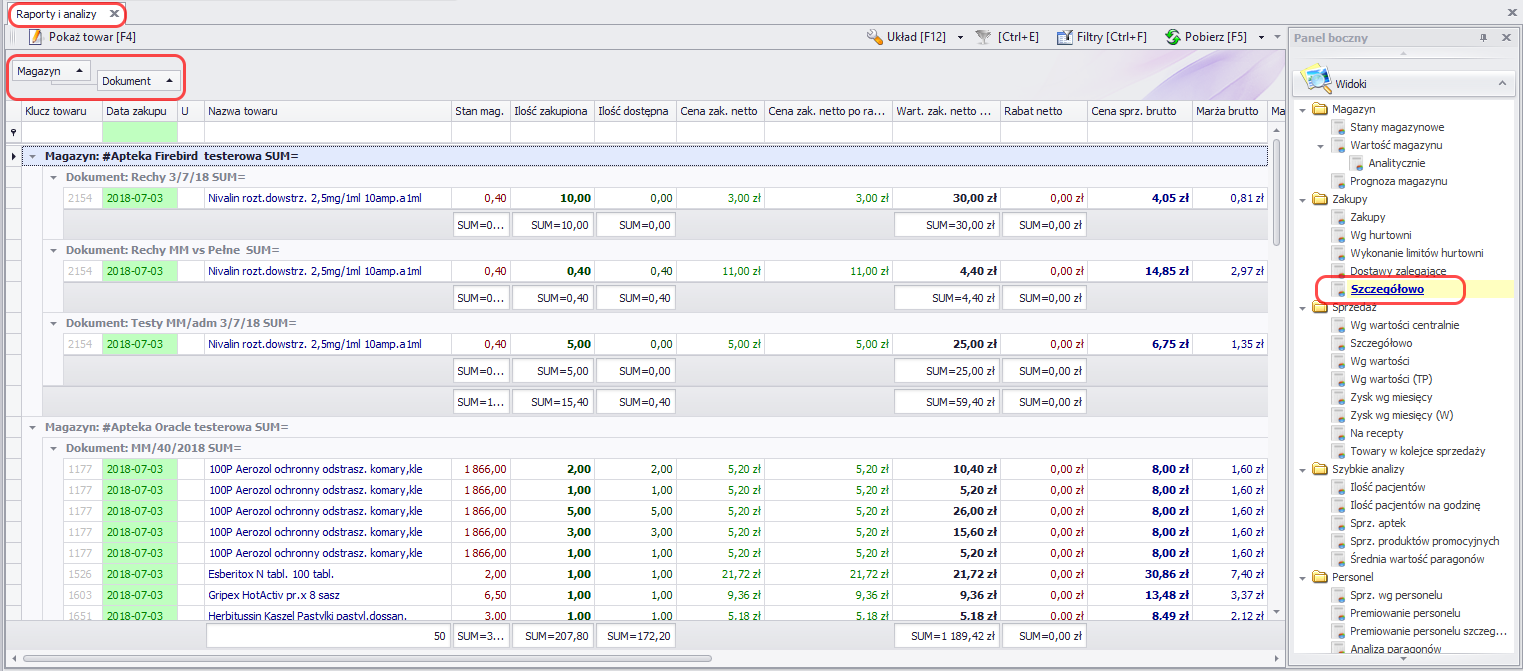The width and height of the screenshot is (1523, 671).
Task: Collapse the #Apteka Firebird testerowa group
Action: [x=32, y=156]
